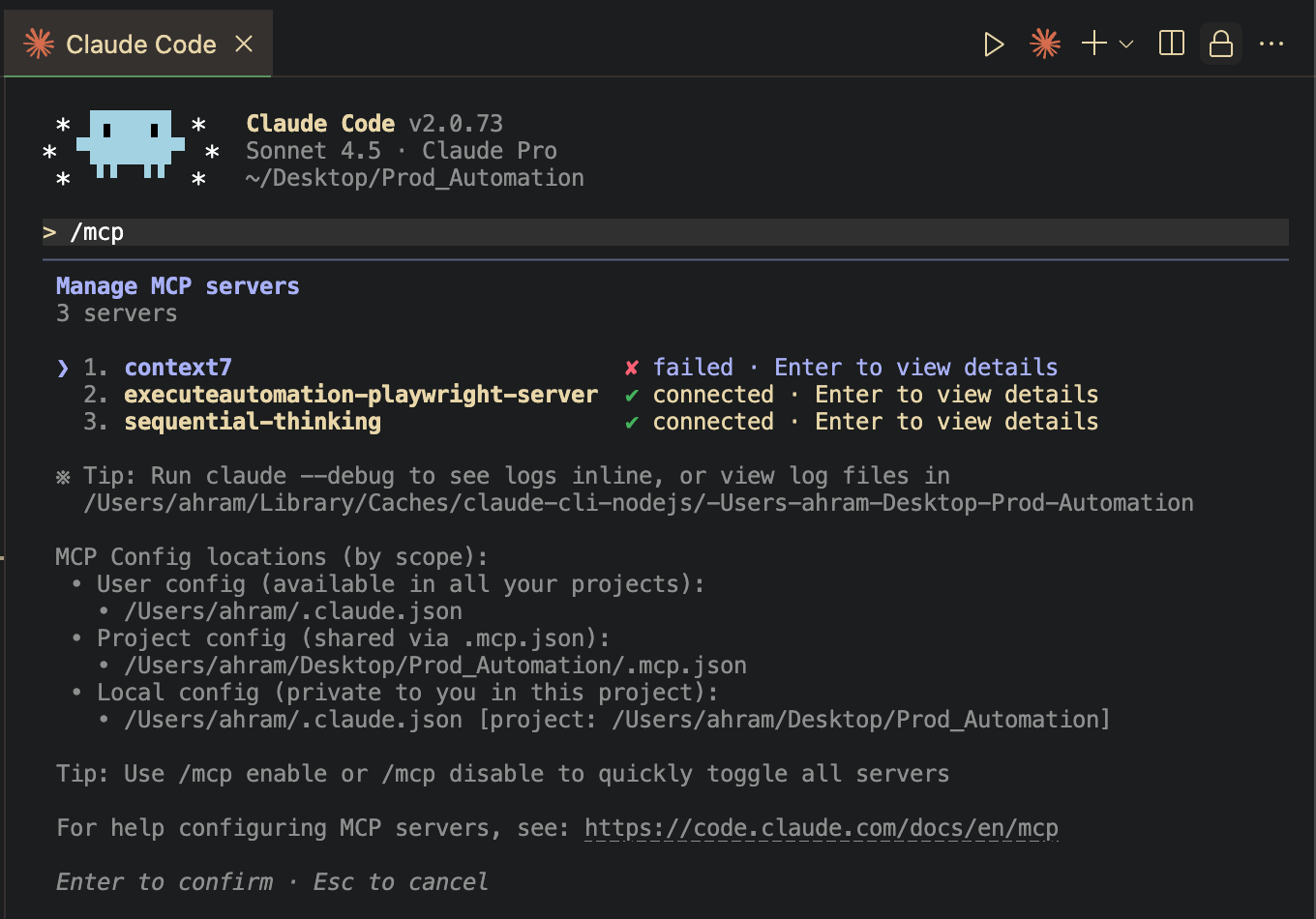
Task: Click the tip asterisk symbol before 'Tip: Run claude'
Action: [63, 476]
